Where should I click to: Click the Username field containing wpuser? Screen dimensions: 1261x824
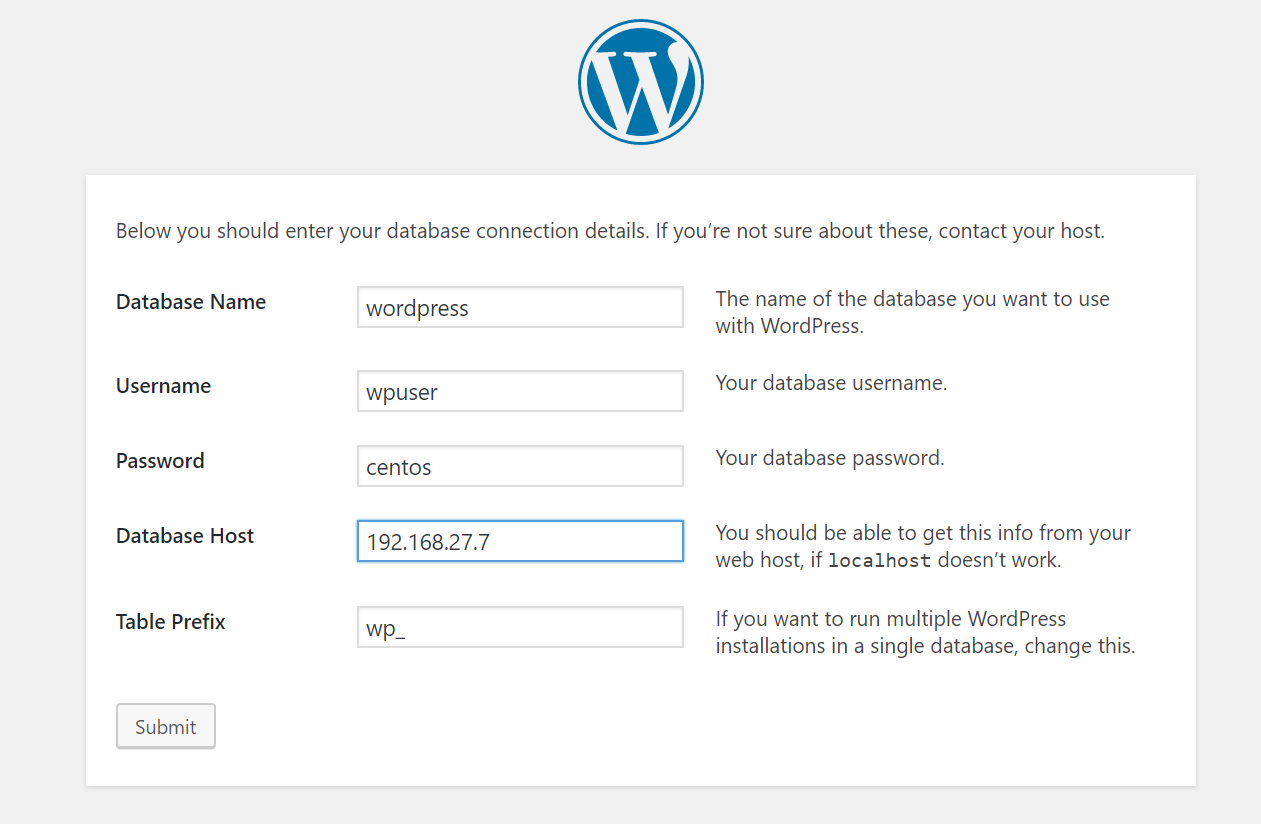coord(520,392)
